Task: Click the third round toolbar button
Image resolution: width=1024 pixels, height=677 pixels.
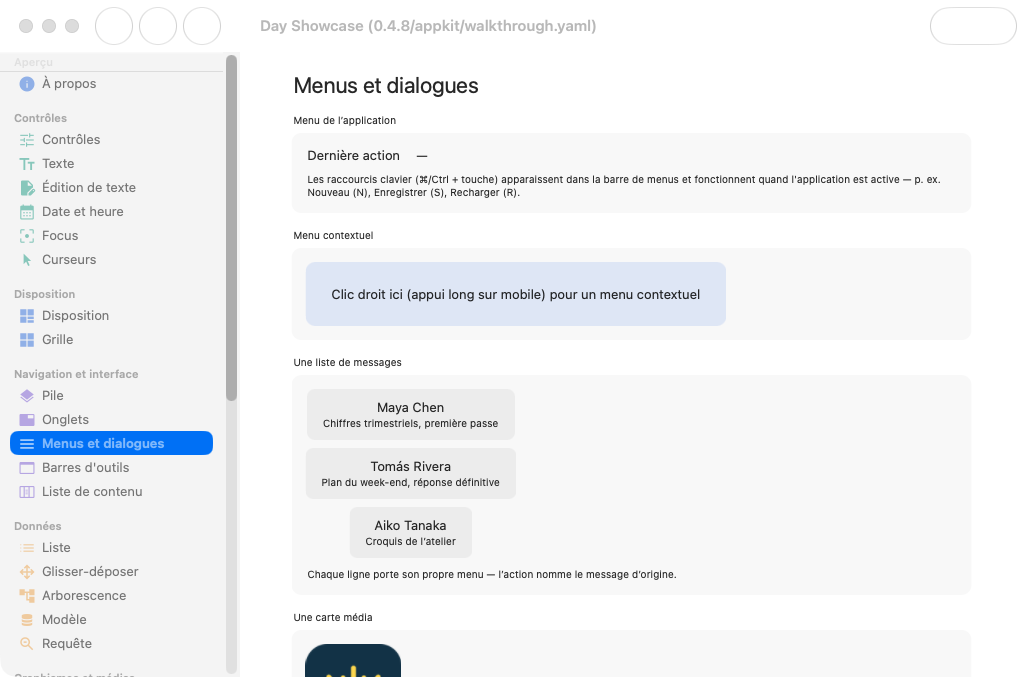Action: [x=202, y=26]
